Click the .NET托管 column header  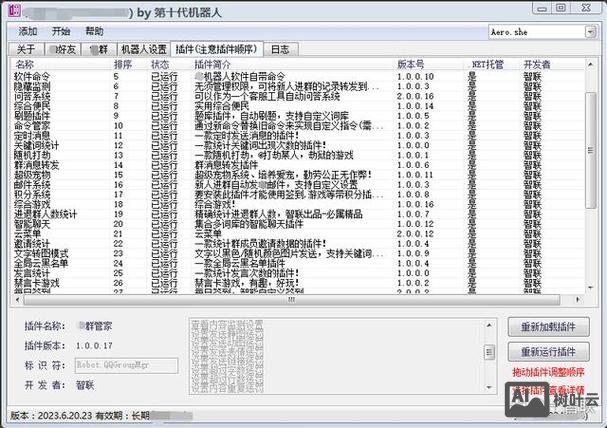(493, 64)
